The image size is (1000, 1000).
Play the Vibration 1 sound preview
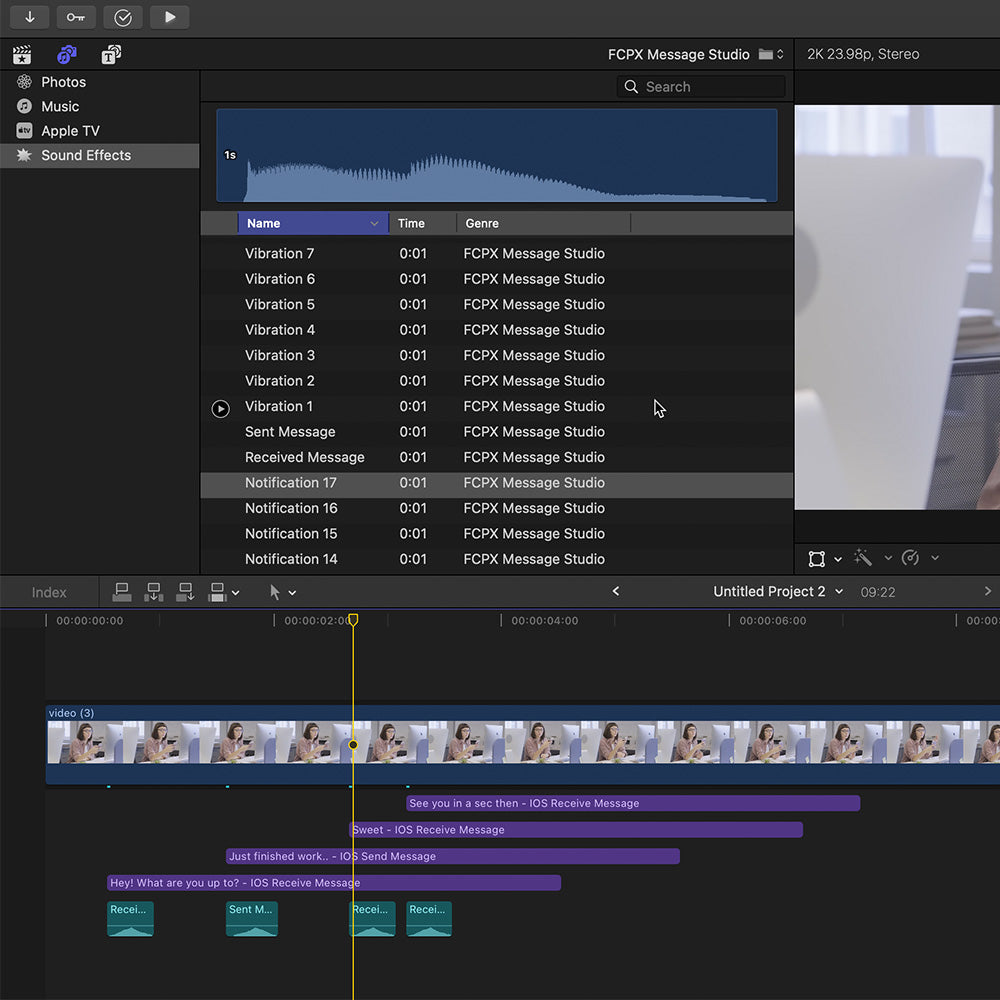[221, 408]
